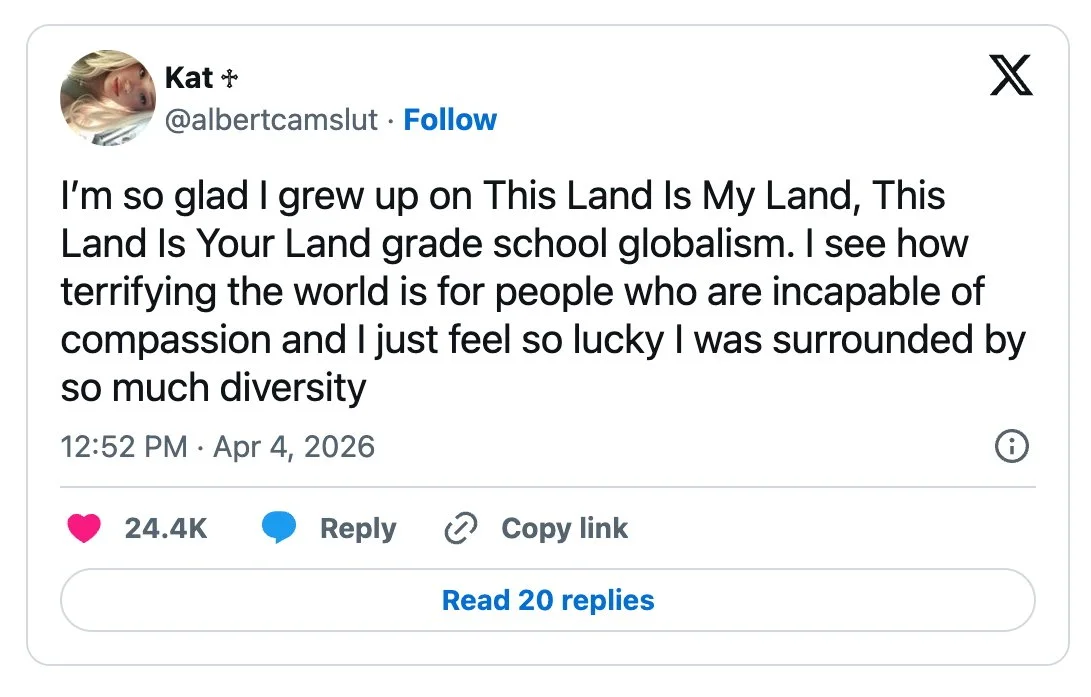The width and height of the screenshot is (1091, 697).
Task: Click the tweet's first line of text
Action: (x=503, y=197)
